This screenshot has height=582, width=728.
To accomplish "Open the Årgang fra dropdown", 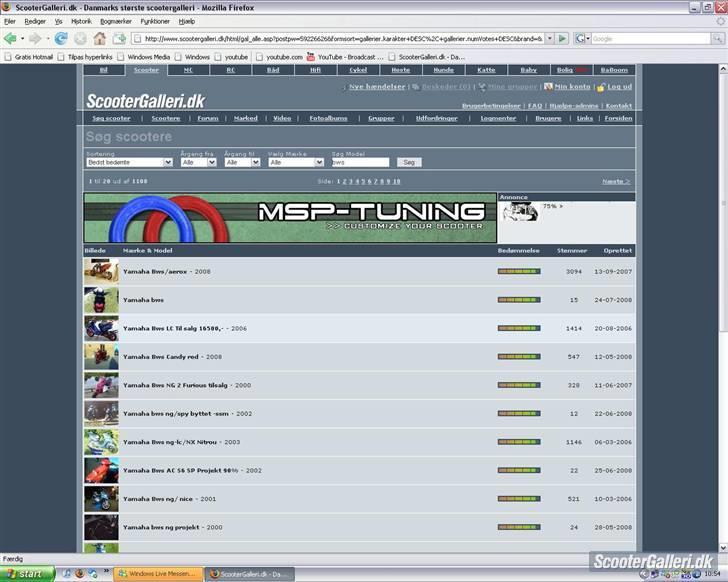I will pos(198,162).
